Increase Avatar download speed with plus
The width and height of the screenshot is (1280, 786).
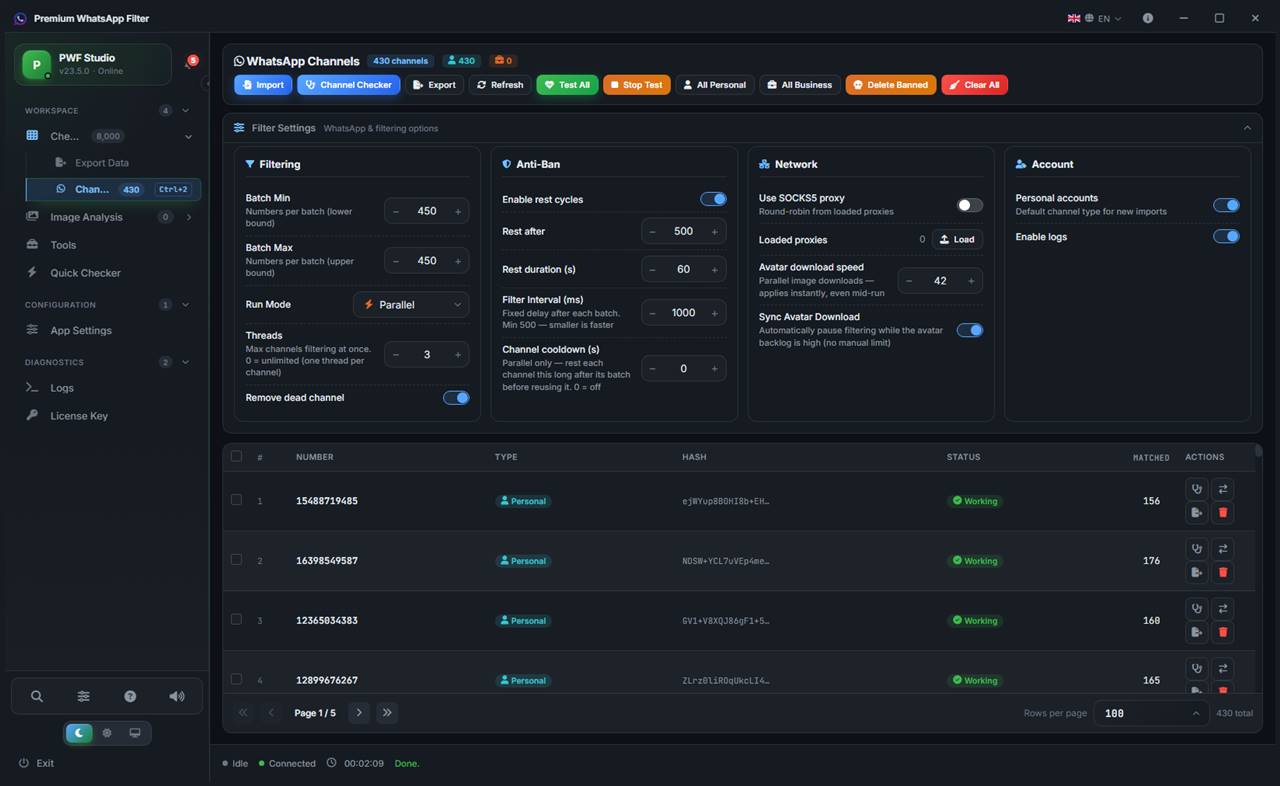tap(971, 281)
